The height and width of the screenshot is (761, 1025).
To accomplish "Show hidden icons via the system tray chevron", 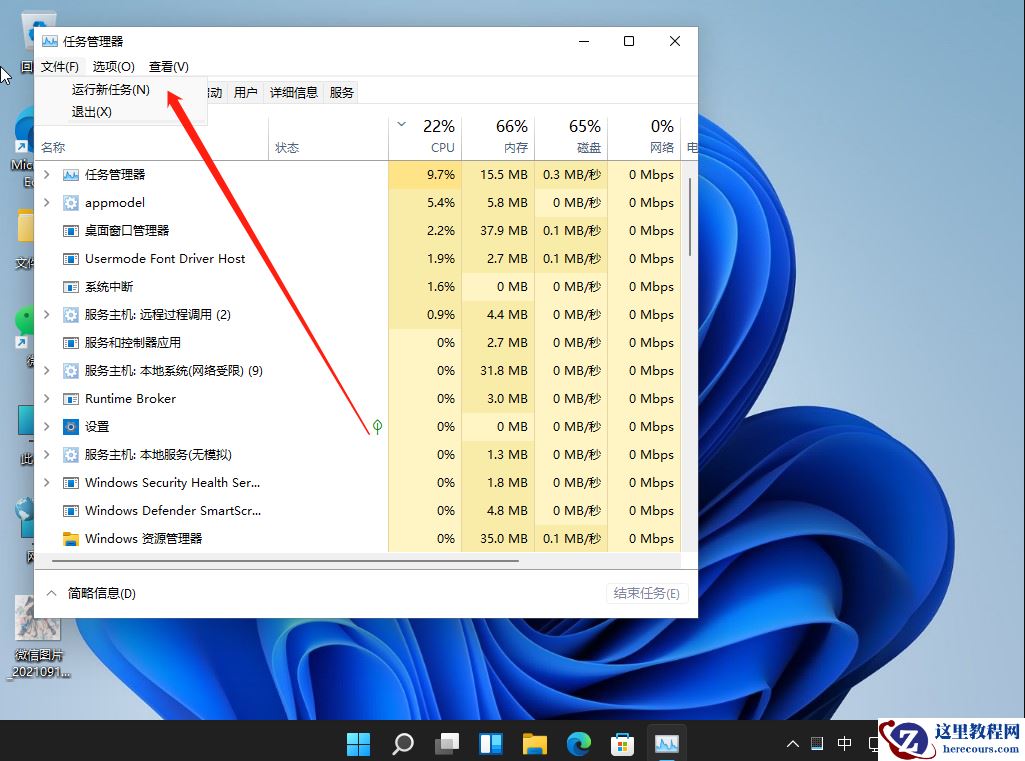I will (x=791, y=744).
